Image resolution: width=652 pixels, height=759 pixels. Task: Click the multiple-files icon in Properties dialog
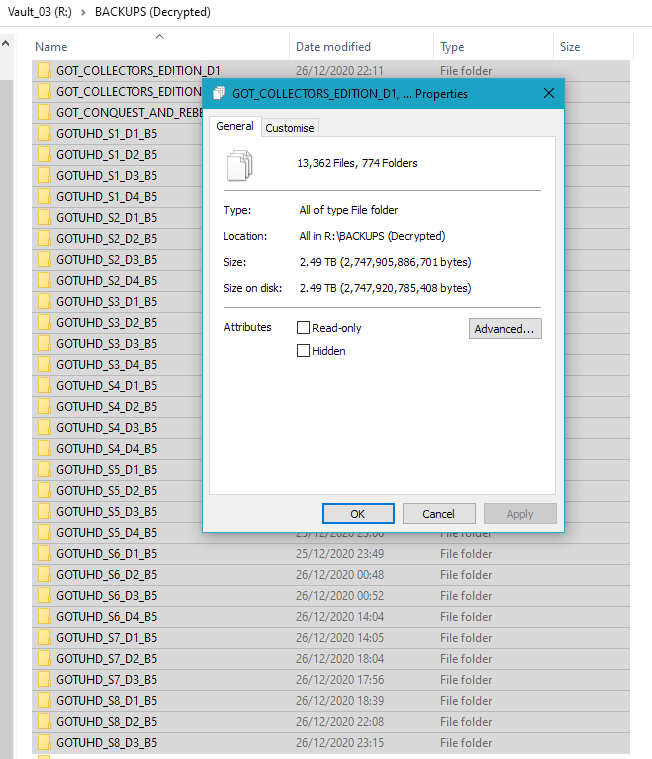tap(240, 165)
